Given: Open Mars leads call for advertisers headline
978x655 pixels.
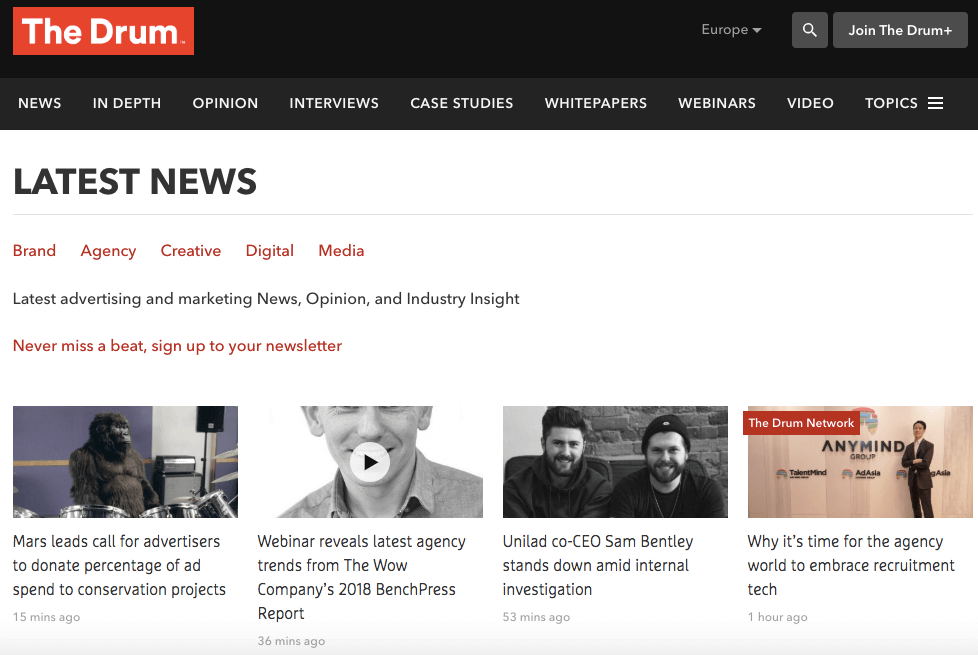Looking at the screenshot, I should [119, 565].
